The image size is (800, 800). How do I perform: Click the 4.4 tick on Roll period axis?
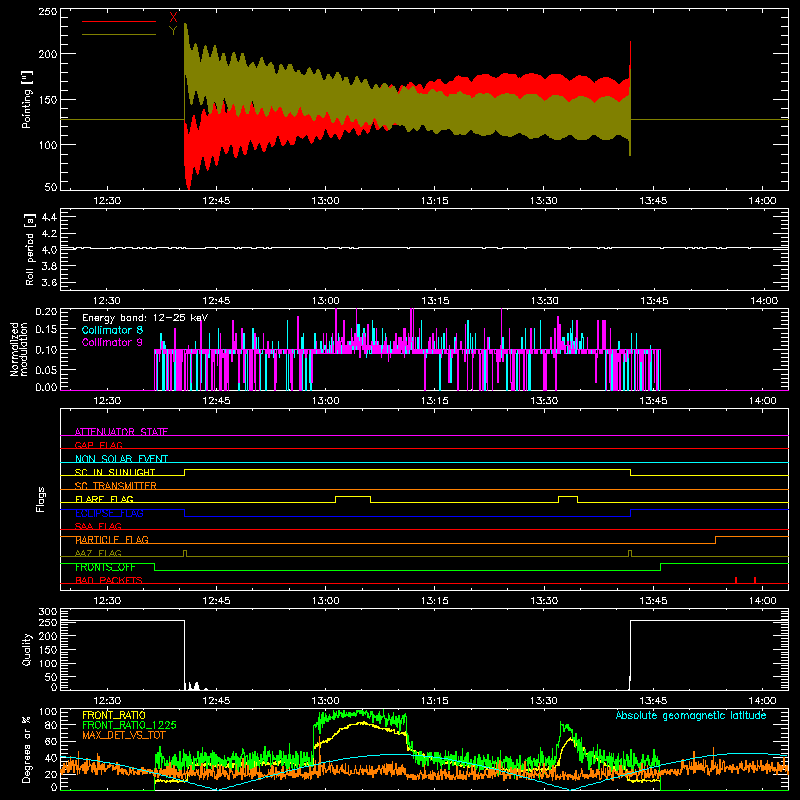tap(49, 217)
